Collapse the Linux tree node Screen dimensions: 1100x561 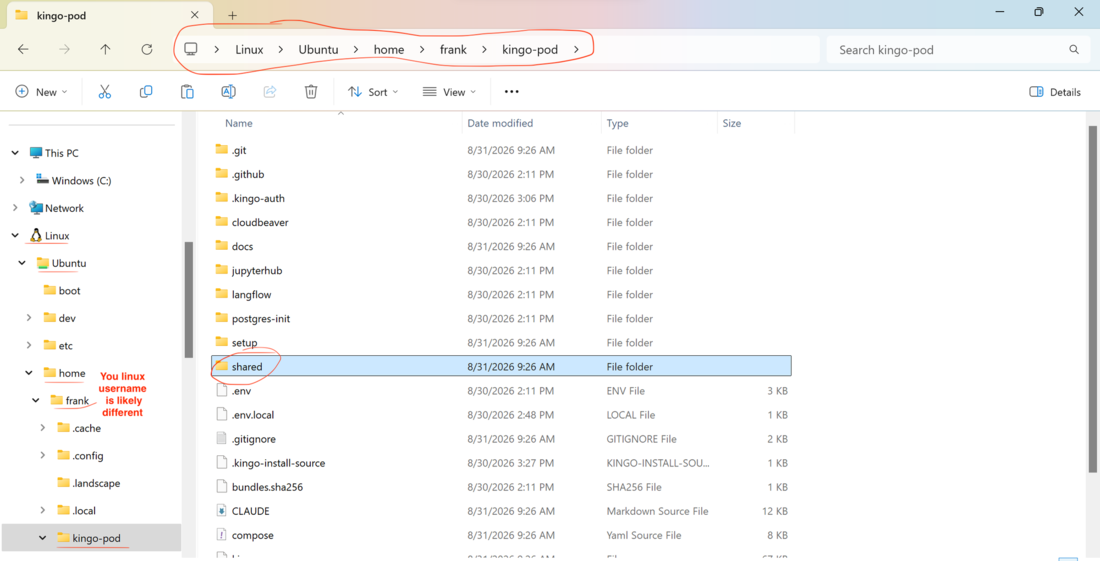(15, 236)
